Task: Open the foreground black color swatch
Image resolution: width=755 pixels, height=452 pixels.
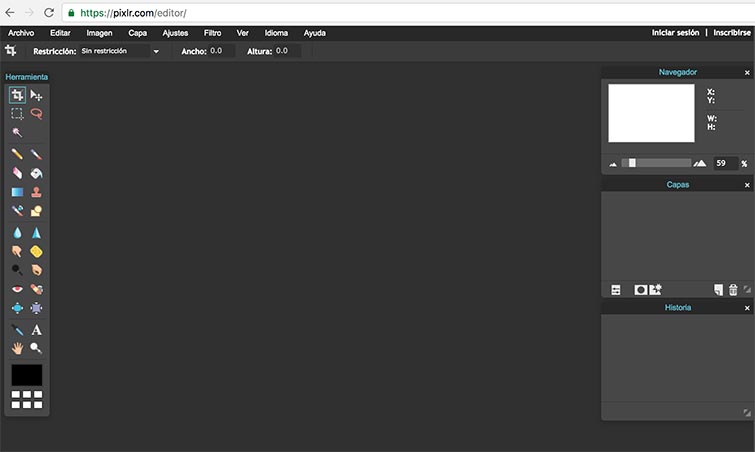Action: (26, 375)
